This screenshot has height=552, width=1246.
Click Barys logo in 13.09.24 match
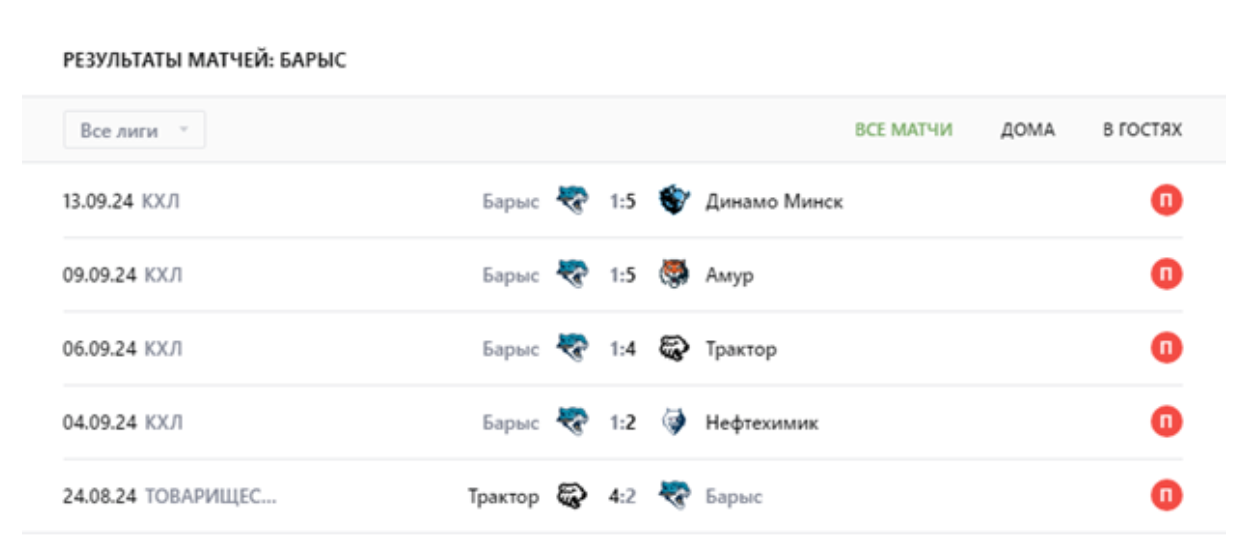click(x=573, y=201)
